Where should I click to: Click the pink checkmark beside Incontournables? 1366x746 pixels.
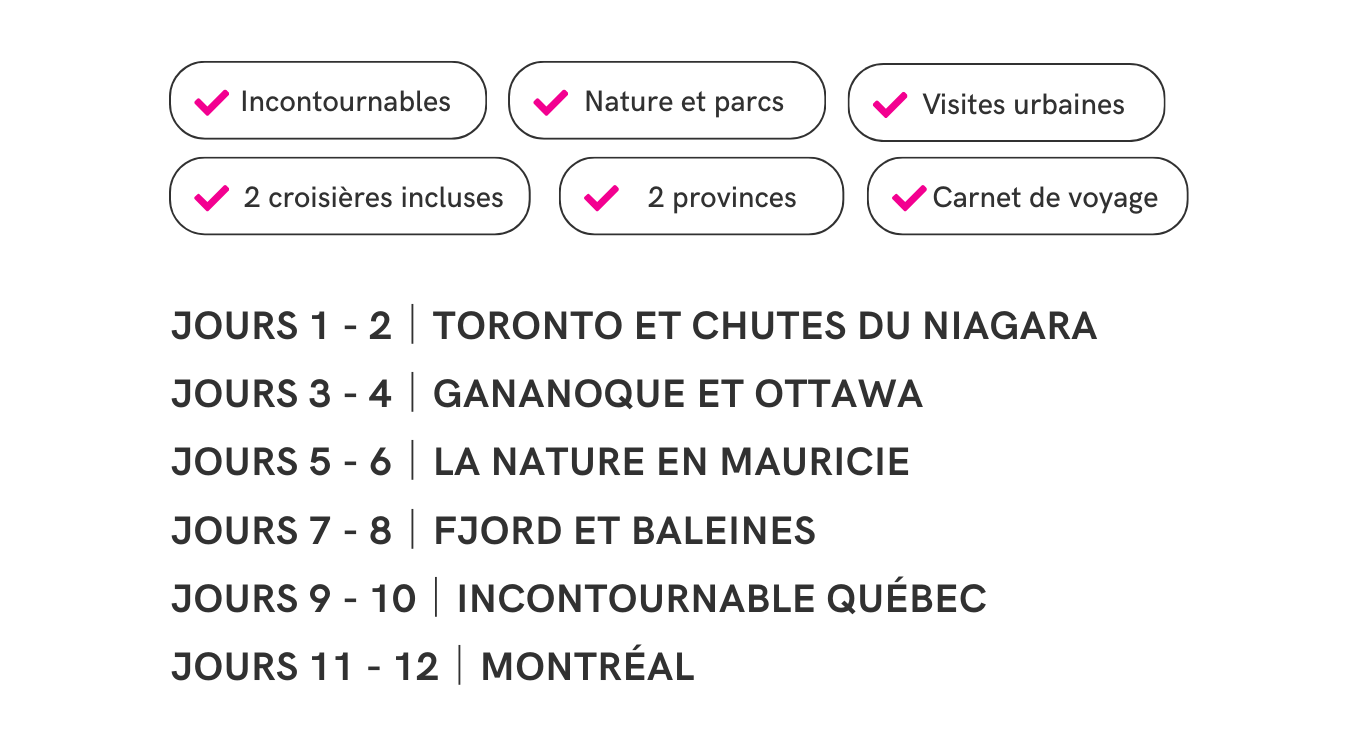point(211,102)
